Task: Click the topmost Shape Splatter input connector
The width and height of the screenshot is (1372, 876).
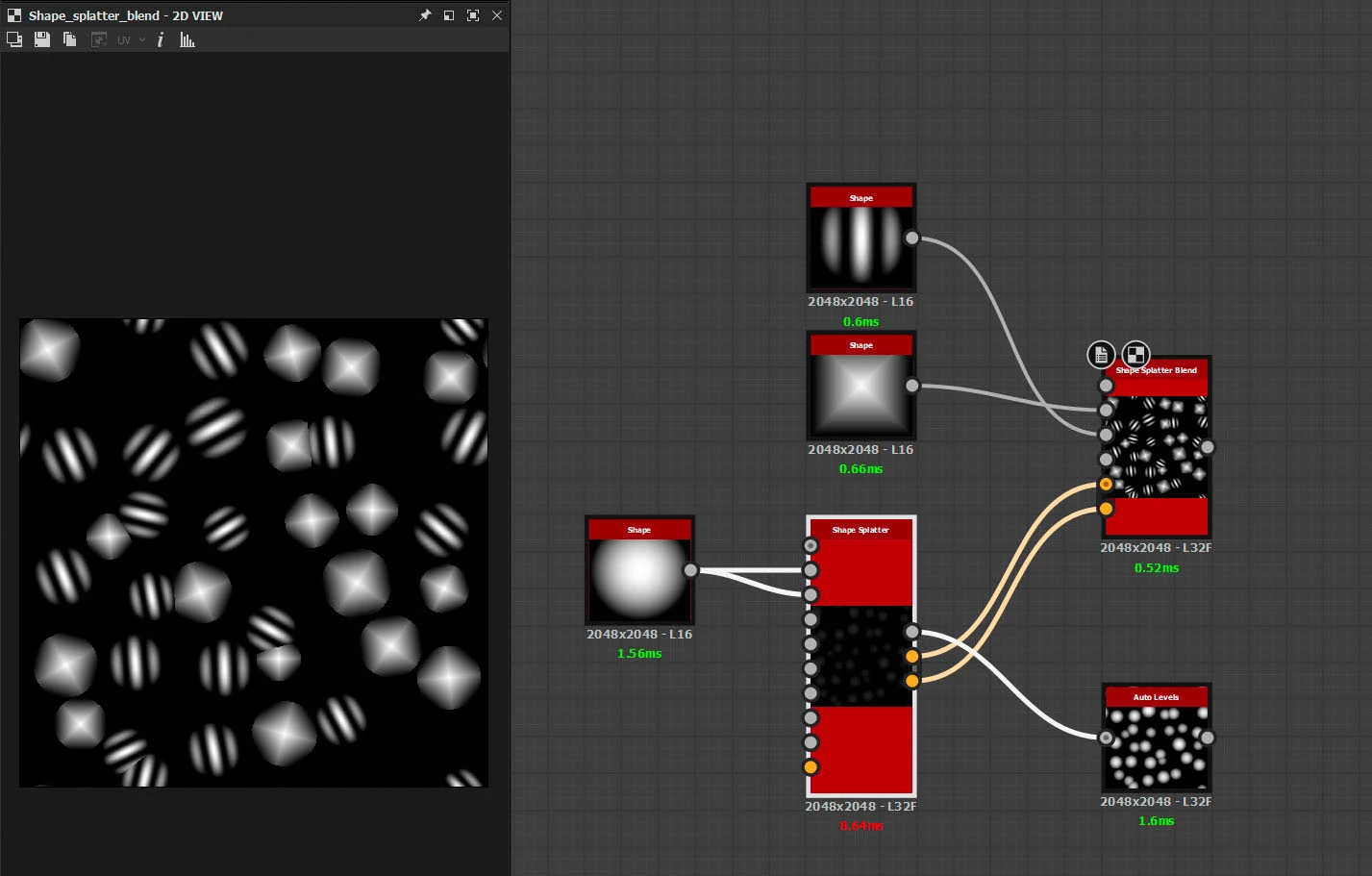Action: click(x=811, y=545)
